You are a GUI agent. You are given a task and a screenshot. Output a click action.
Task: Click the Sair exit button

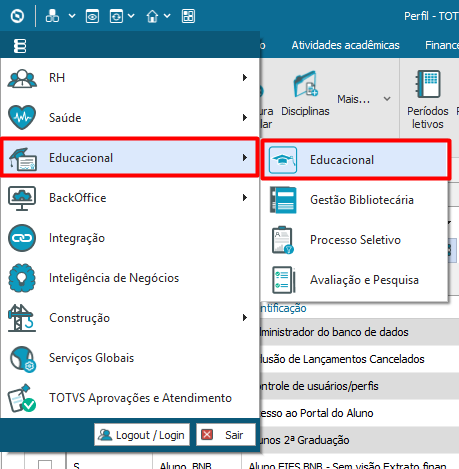[x=226, y=435]
